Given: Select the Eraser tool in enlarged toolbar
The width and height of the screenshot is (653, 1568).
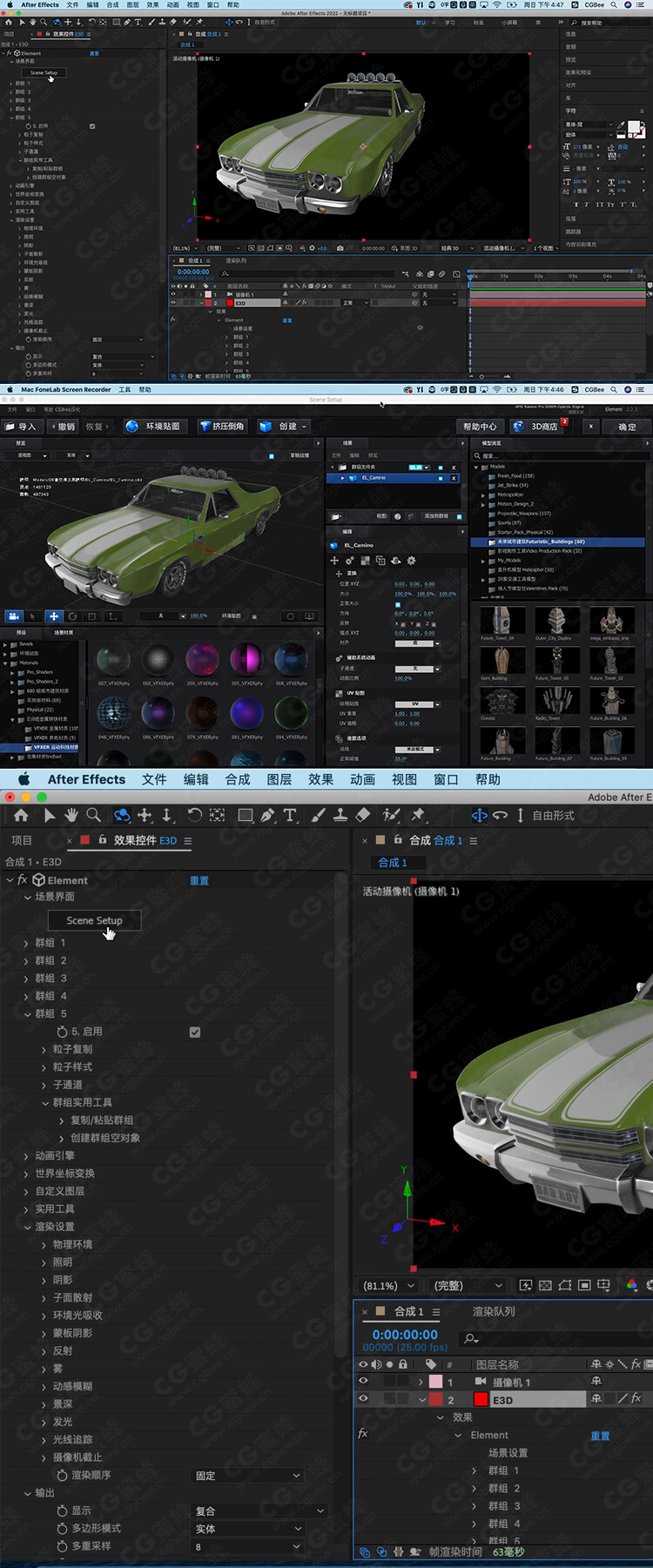Looking at the screenshot, I should pyautogui.click(x=363, y=815).
